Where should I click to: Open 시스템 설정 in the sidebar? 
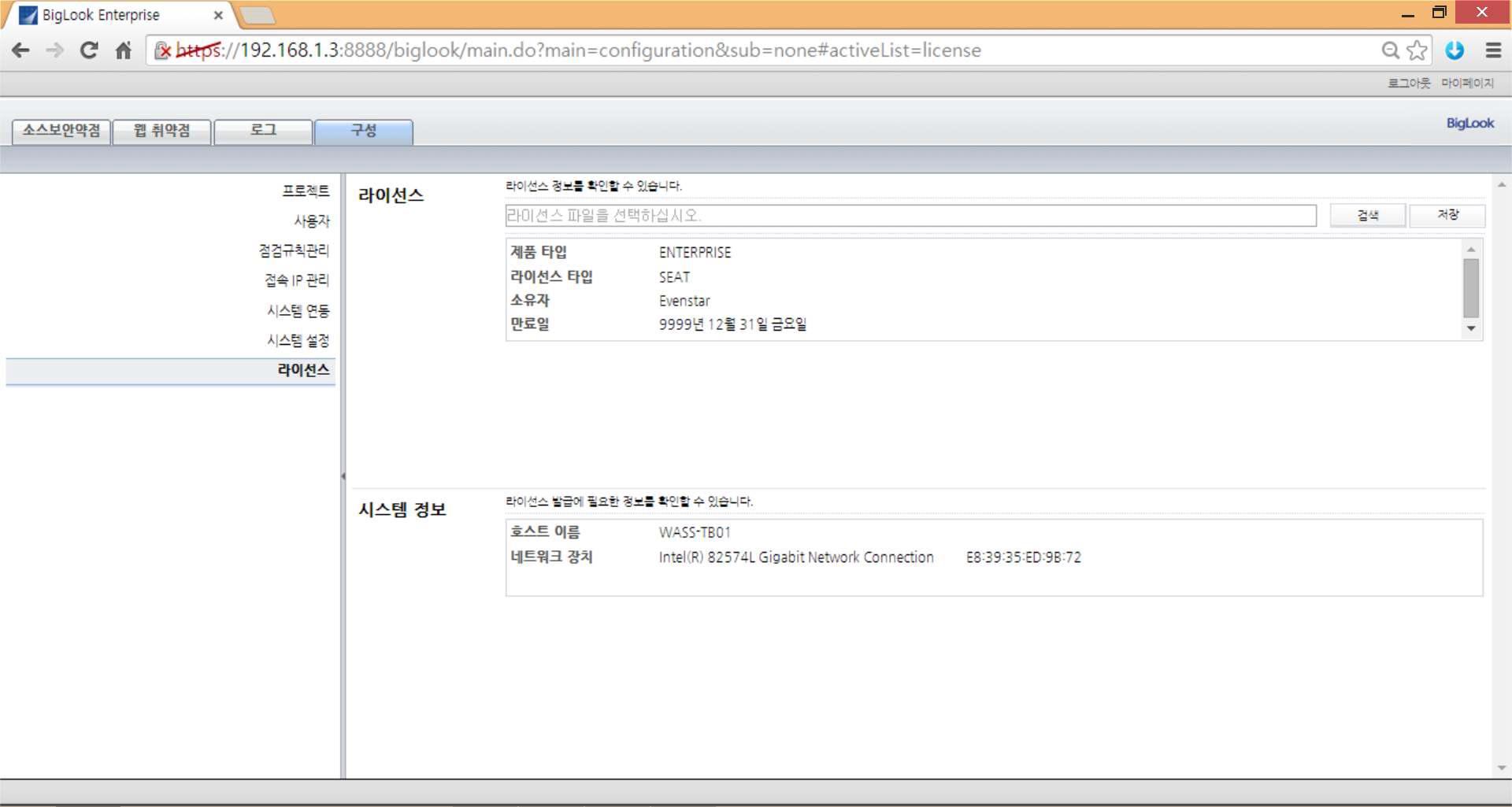coord(298,340)
